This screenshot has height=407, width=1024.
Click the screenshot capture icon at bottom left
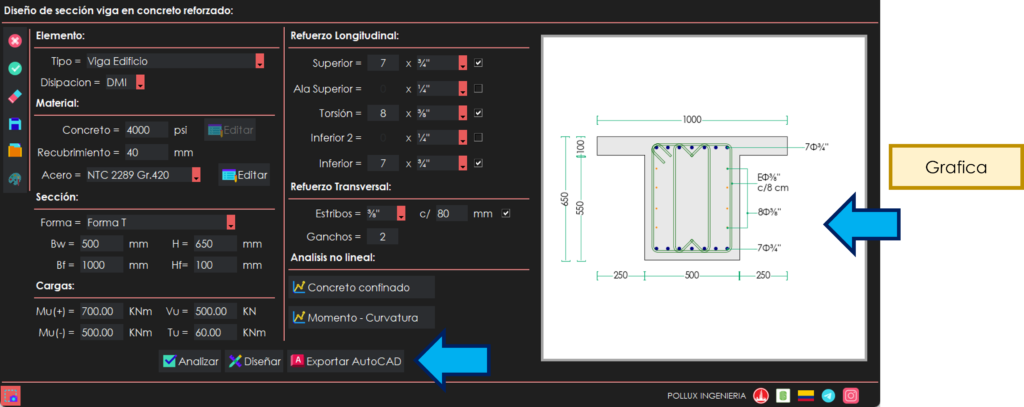point(11,395)
